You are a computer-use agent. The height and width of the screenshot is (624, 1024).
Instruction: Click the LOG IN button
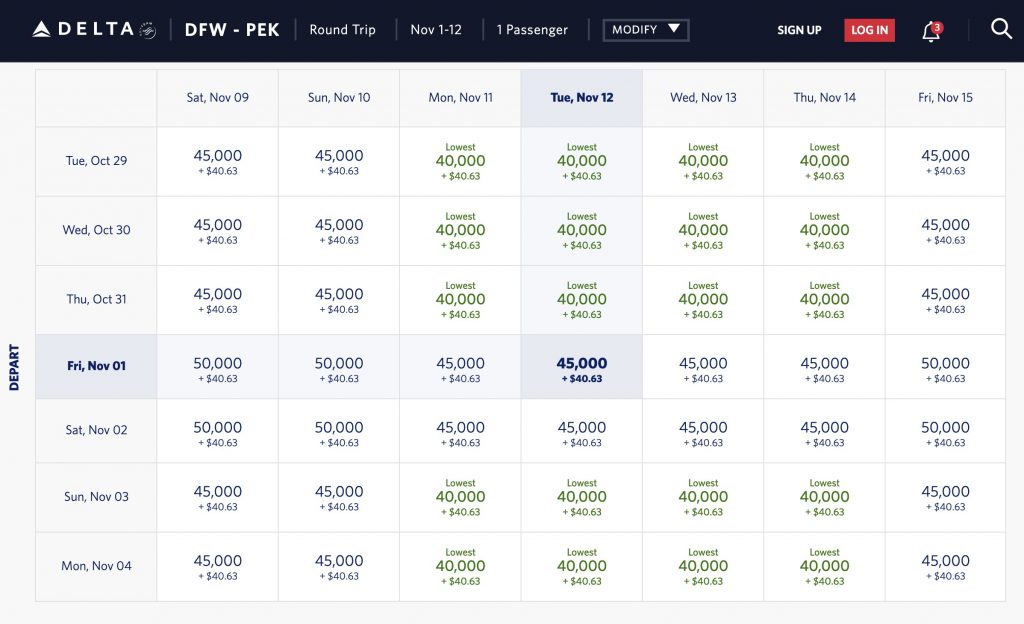pos(869,30)
